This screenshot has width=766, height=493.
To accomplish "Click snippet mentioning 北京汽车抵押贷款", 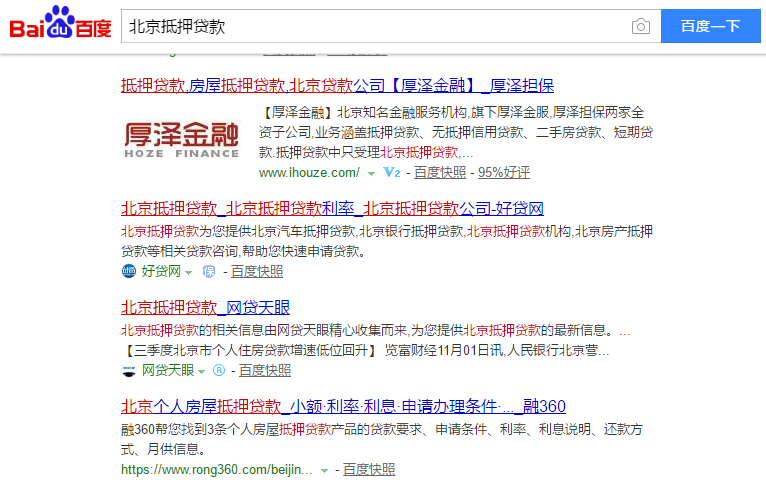I will click(x=386, y=241).
